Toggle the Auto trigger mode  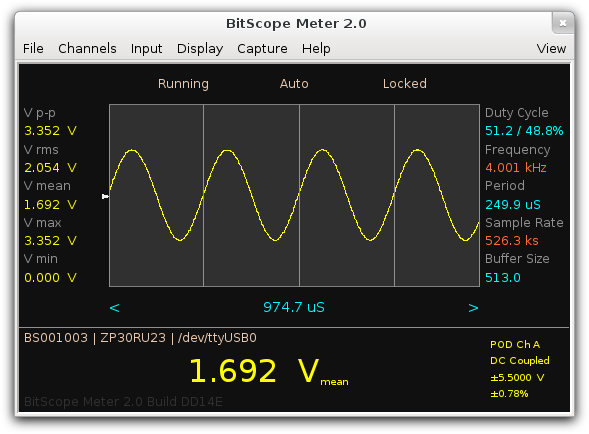coord(294,83)
